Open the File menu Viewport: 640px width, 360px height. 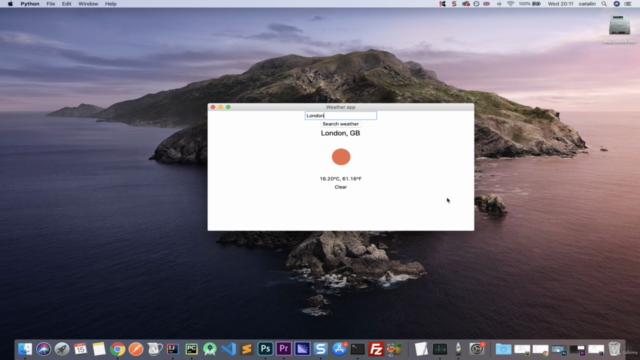pyautogui.click(x=51, y=4)
